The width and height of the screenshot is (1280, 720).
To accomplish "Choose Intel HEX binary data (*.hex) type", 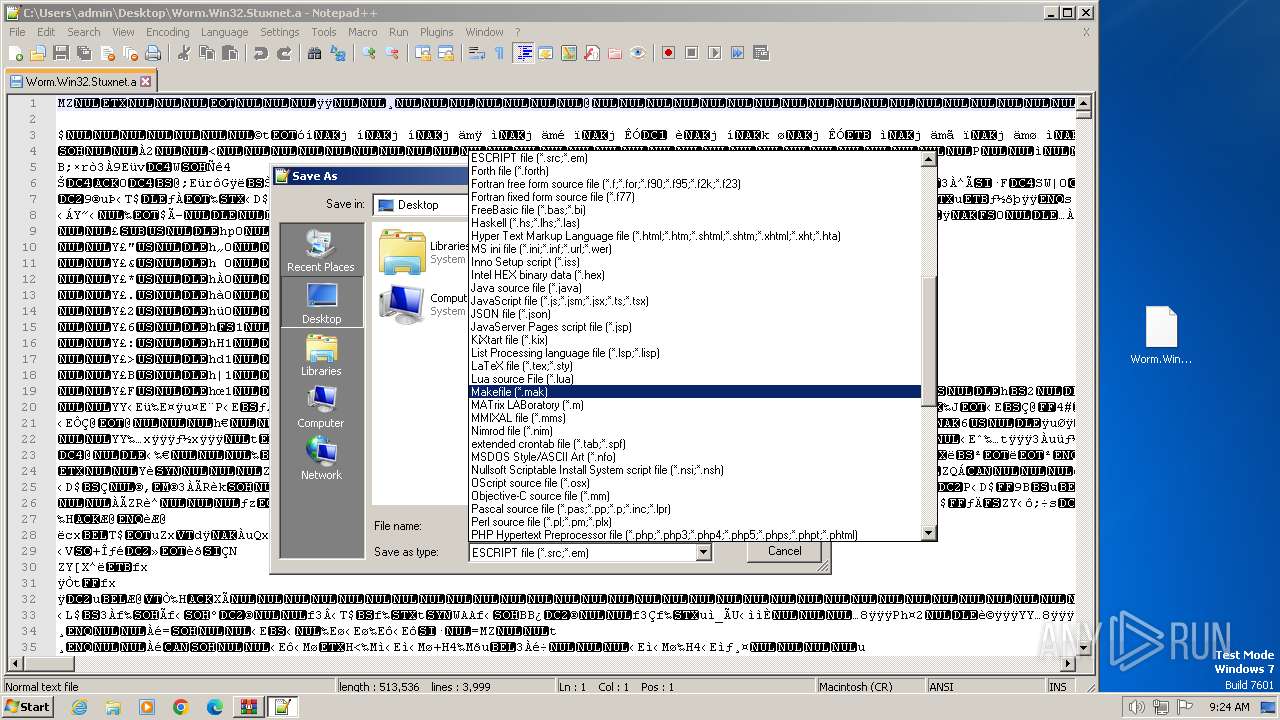I will 695,275.
